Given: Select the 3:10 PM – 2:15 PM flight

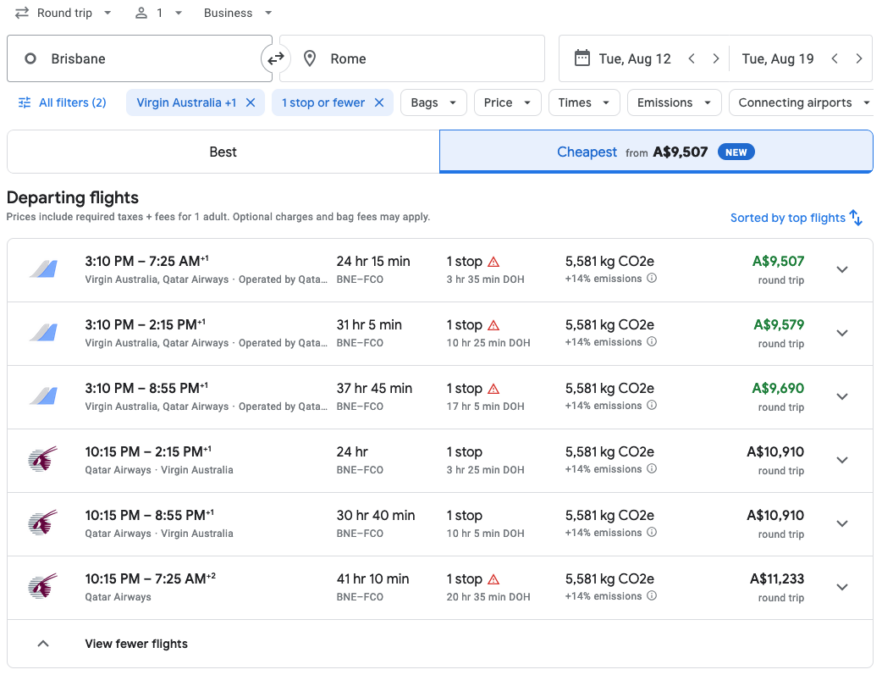Looking at the screenshot, I should (x=440, y=334).
